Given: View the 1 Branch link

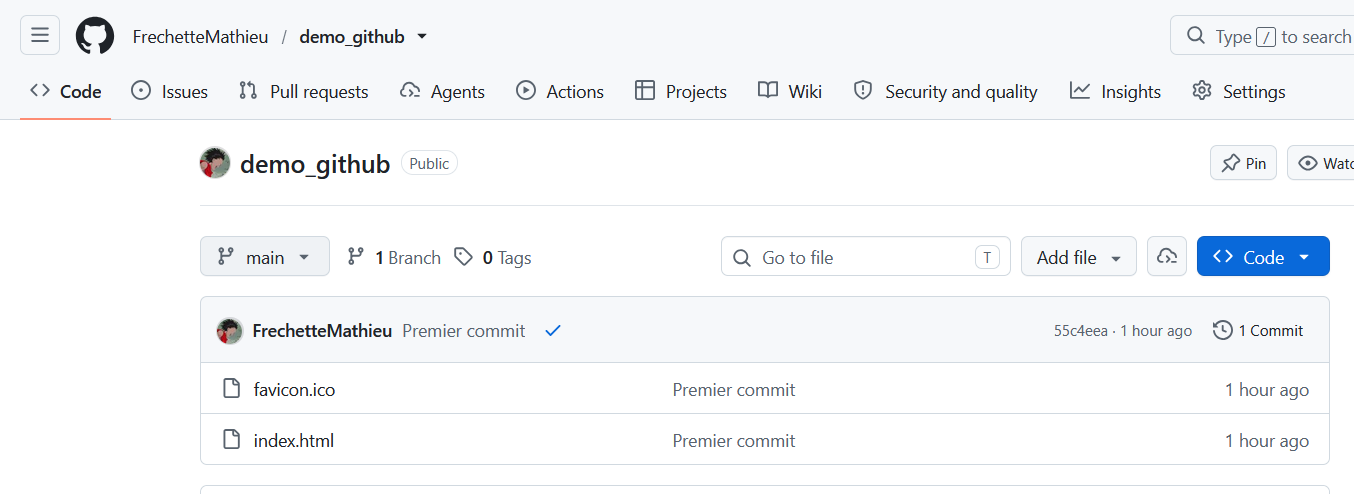Looking at the screenshot, I should 394,257.
